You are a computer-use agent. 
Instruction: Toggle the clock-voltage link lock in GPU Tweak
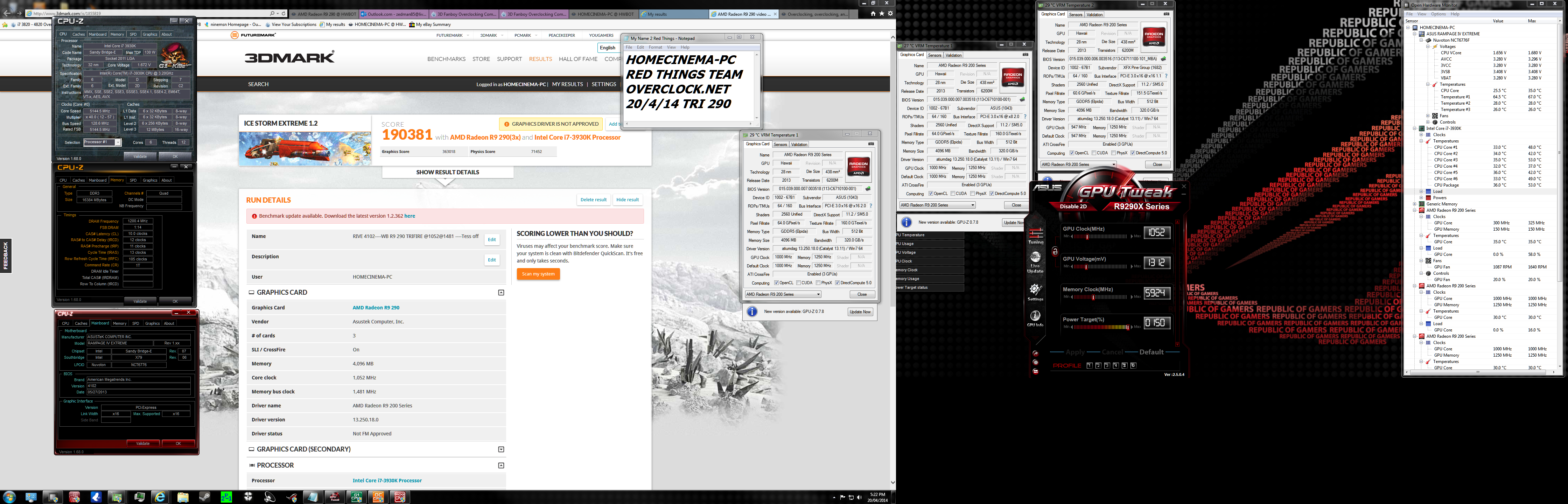pos(1056,251)
